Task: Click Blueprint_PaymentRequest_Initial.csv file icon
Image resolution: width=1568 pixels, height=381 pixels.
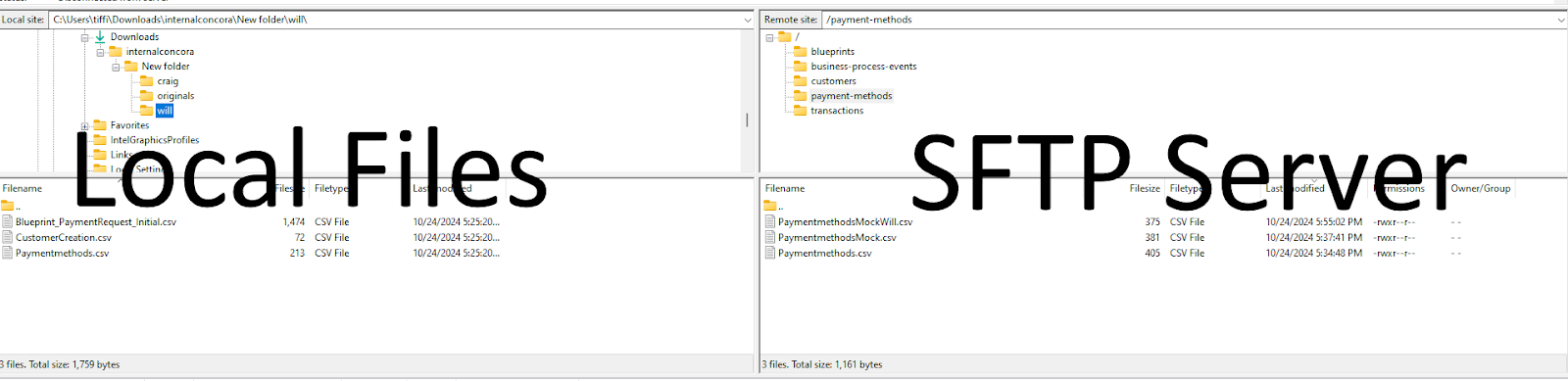Action: 7,222
